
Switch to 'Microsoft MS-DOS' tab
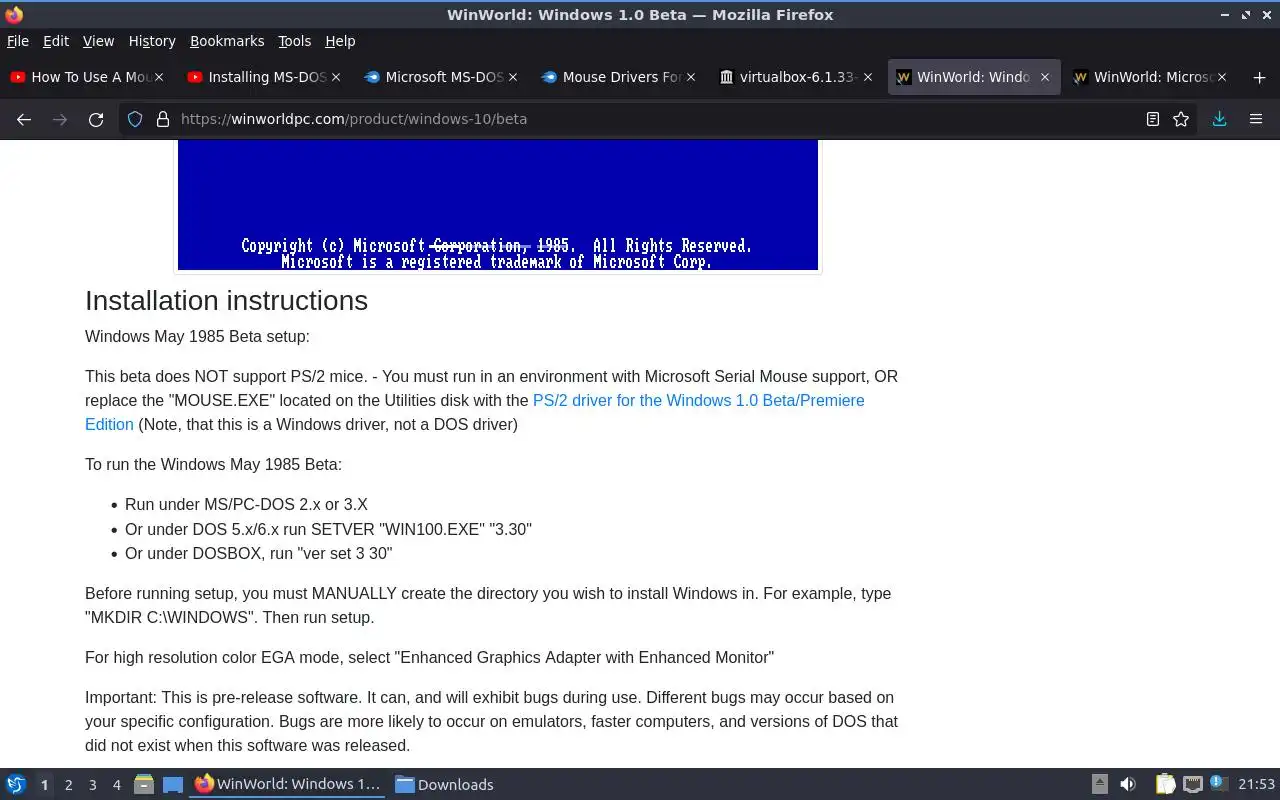(x=441, y=77)
